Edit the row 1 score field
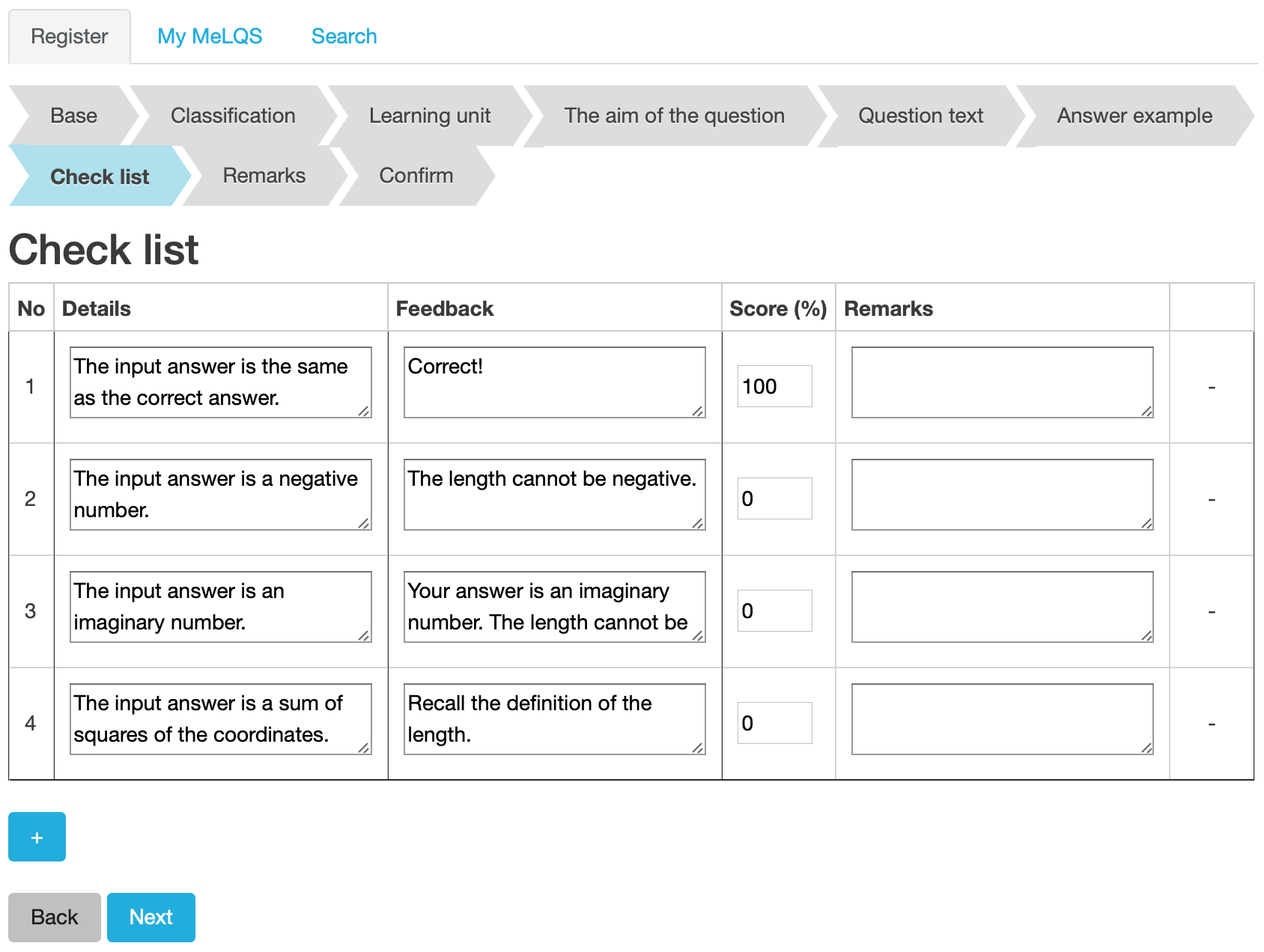This screenshot has width=1264, height=952. [x=774, y=386]
